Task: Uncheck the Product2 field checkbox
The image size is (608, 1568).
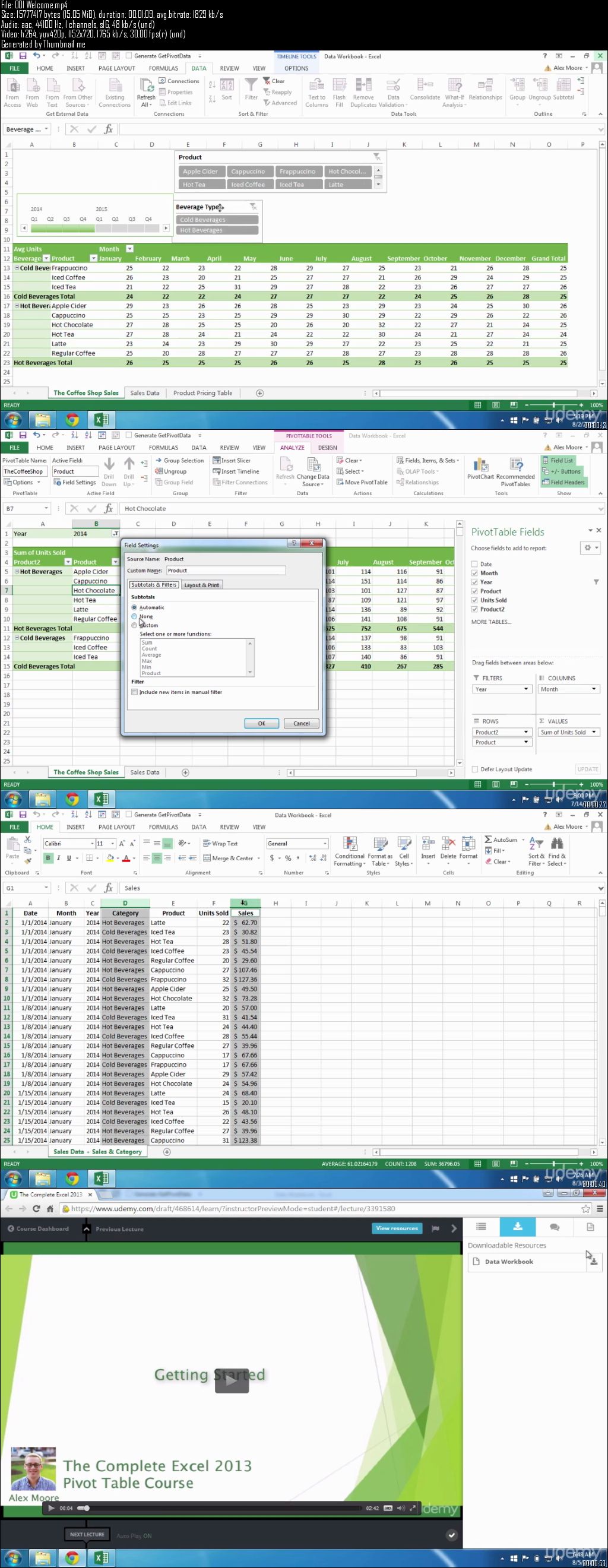Action: click(475, 609)
